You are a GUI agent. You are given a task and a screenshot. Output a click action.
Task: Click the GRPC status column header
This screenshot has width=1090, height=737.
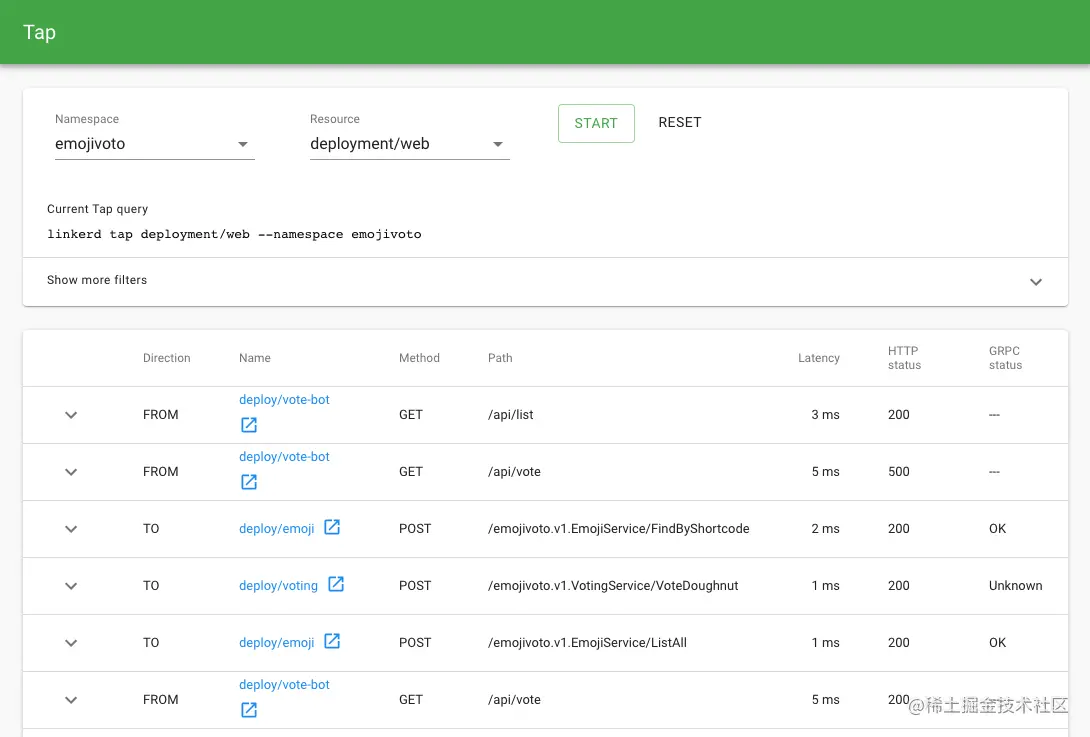click(1005, 358)
